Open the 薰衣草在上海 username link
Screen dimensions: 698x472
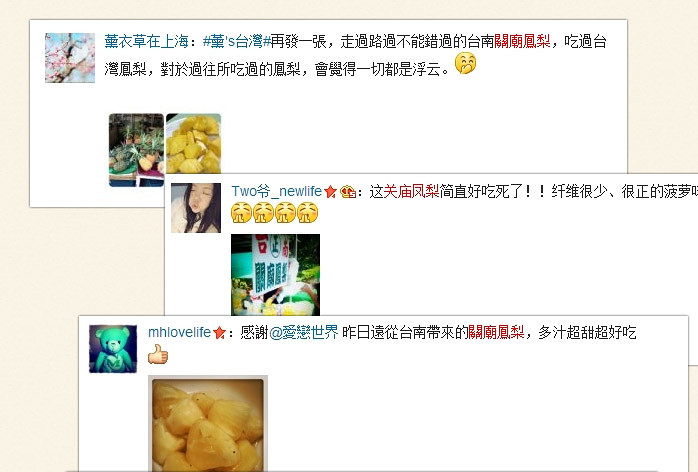point(146,42)
